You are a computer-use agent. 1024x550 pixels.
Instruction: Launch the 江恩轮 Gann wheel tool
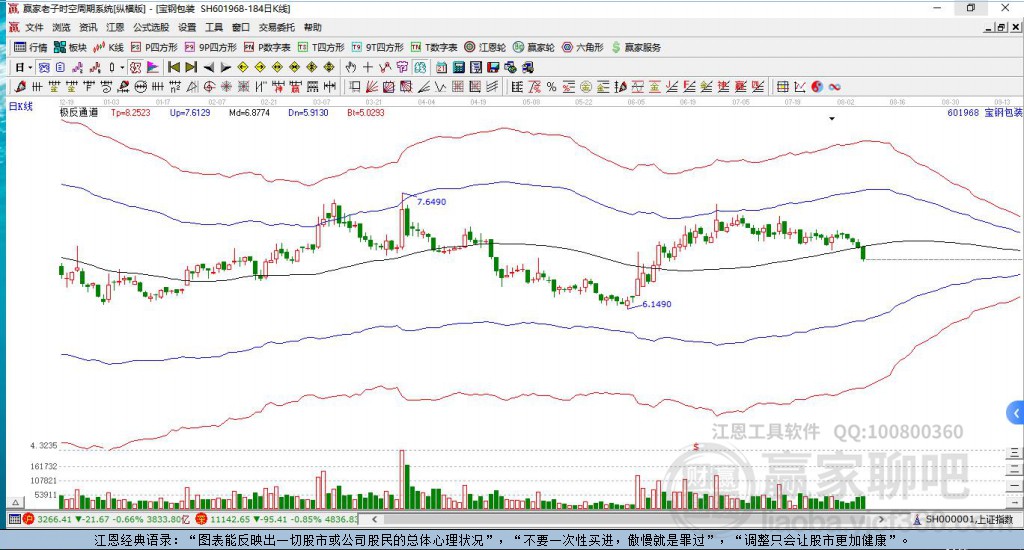490,47
